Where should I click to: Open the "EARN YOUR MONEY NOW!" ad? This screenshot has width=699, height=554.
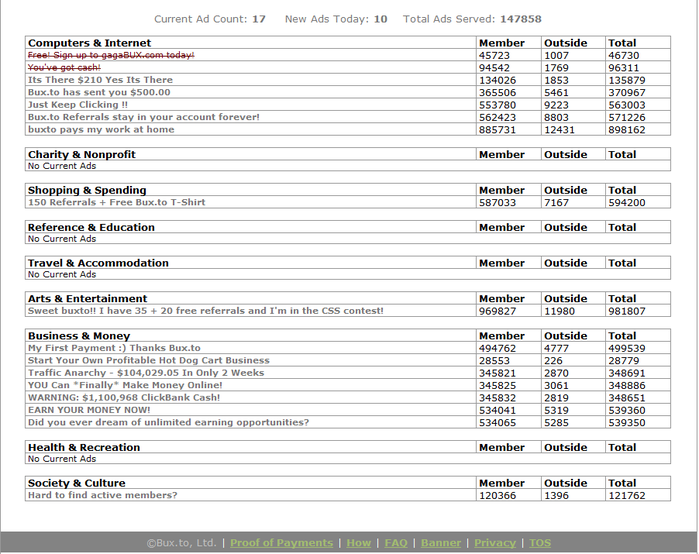[x=89, y=410]
